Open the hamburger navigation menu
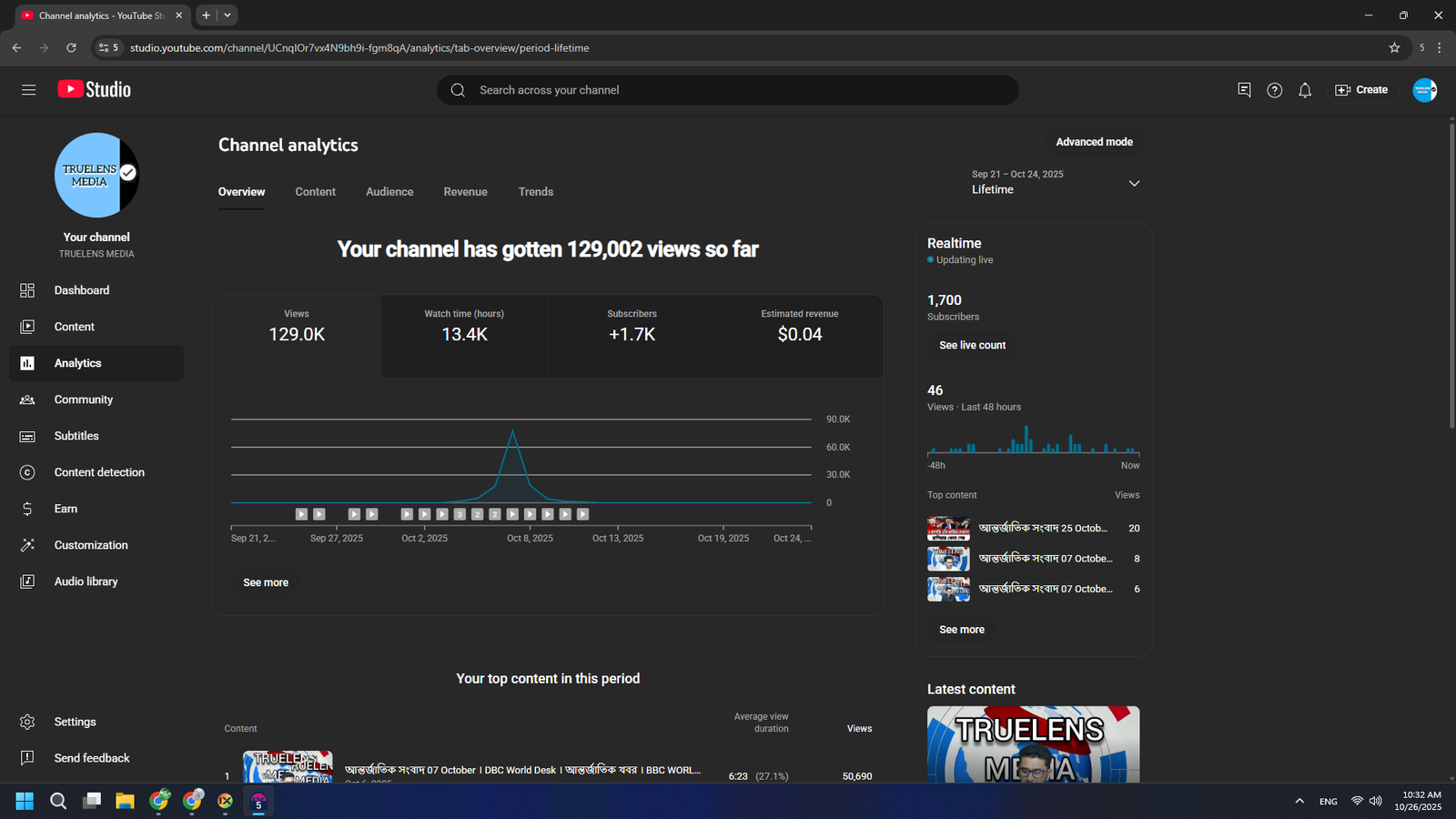 click(28, 90)
